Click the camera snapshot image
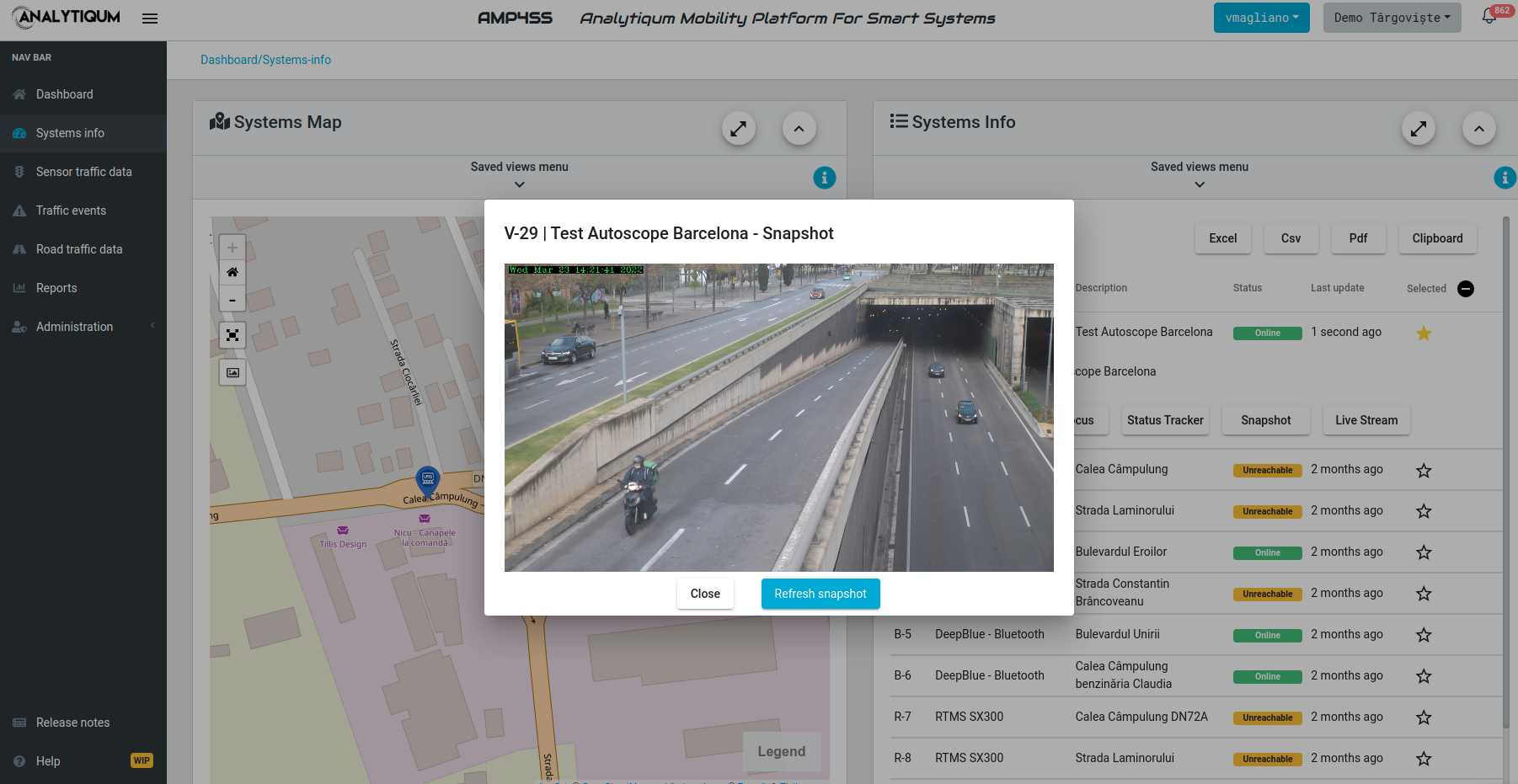 click(778, 418)
